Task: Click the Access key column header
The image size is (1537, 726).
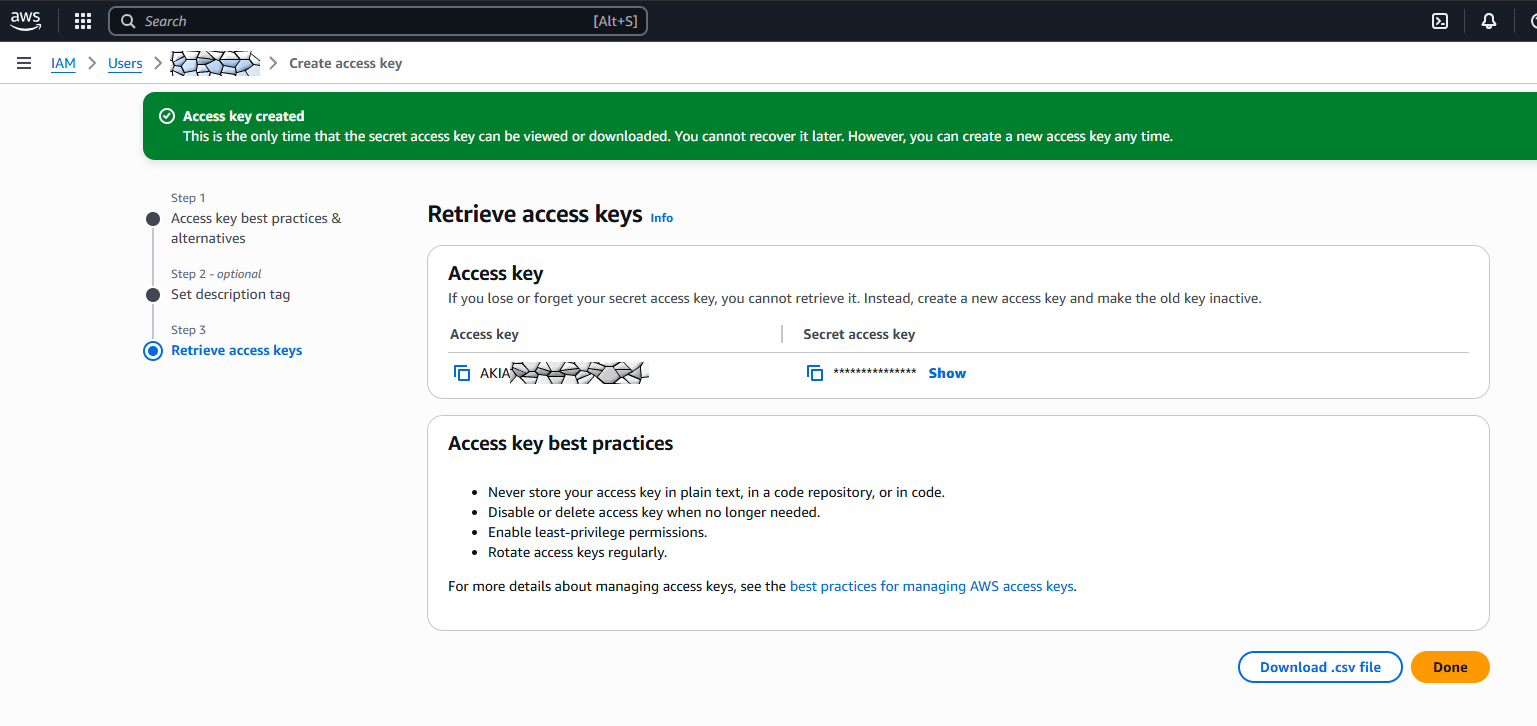Action: (x=484, y=334)
